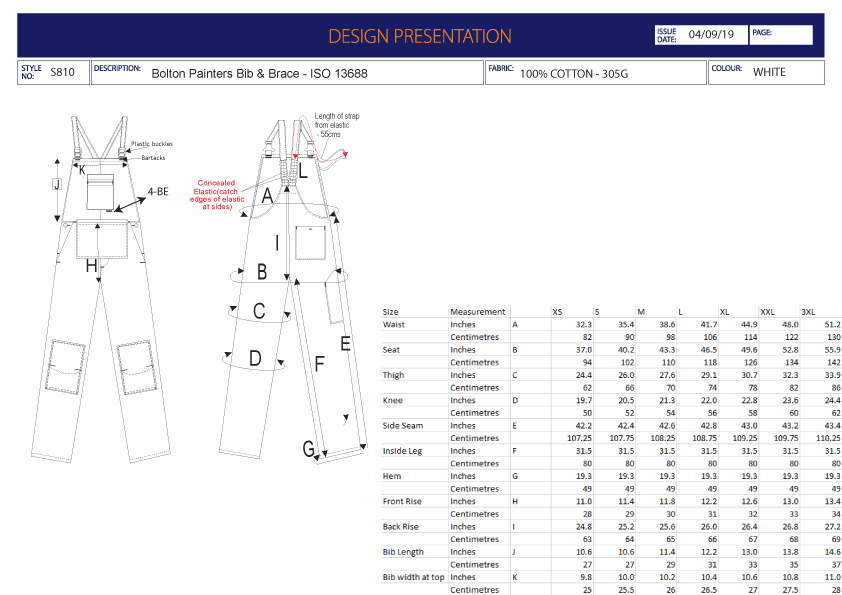
Task: Click the H code in Front Rise row
Action: tap(515, 501)
